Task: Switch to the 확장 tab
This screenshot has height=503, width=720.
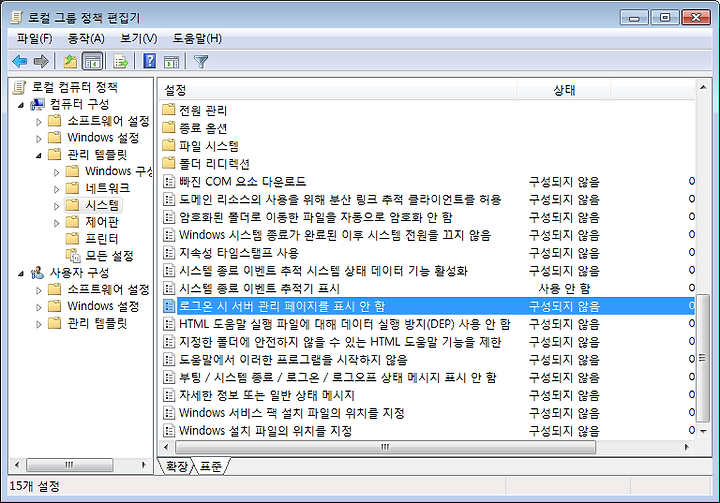Action: 176,466
